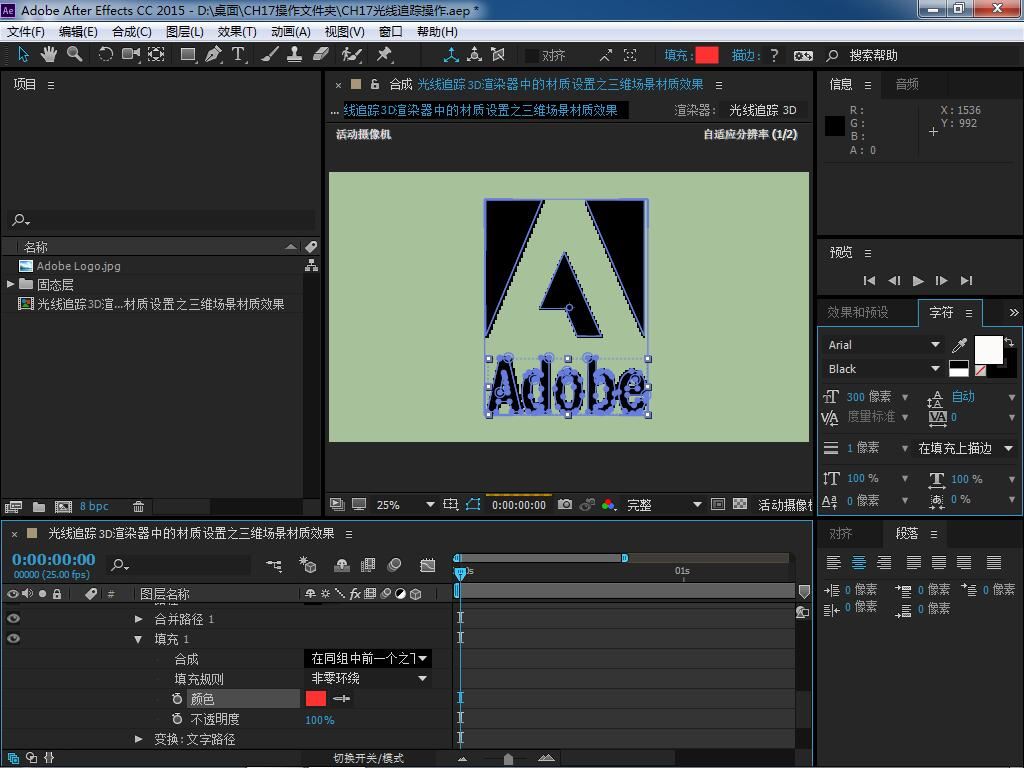Select the Zoom magnifier tool
1024x768 pixels.
click(x=74, y=55)
